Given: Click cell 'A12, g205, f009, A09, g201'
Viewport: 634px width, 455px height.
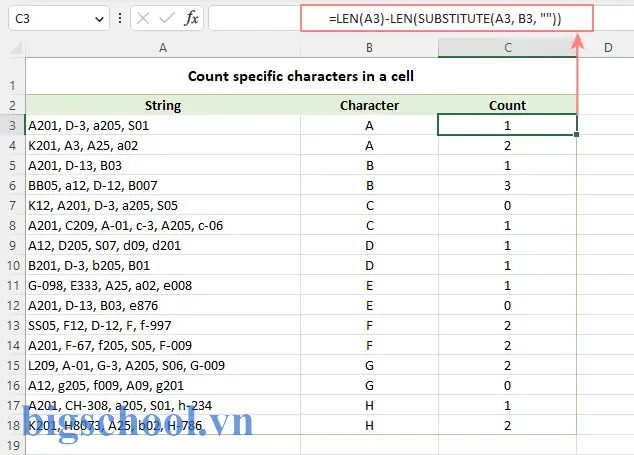Looking at the screenshot, I should tap(163, 385).
